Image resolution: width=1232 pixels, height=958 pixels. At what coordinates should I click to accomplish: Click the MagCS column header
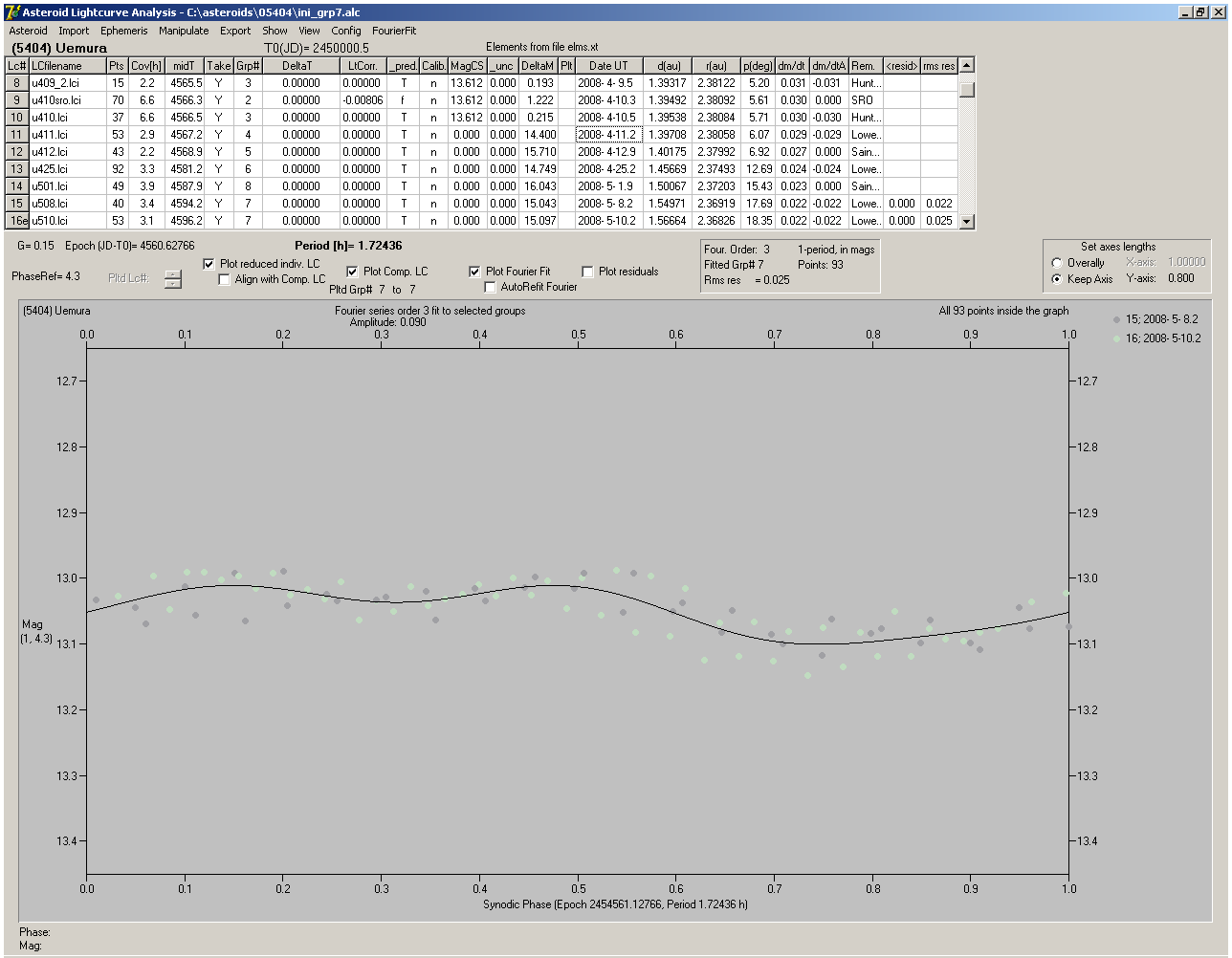coord(467,66)
